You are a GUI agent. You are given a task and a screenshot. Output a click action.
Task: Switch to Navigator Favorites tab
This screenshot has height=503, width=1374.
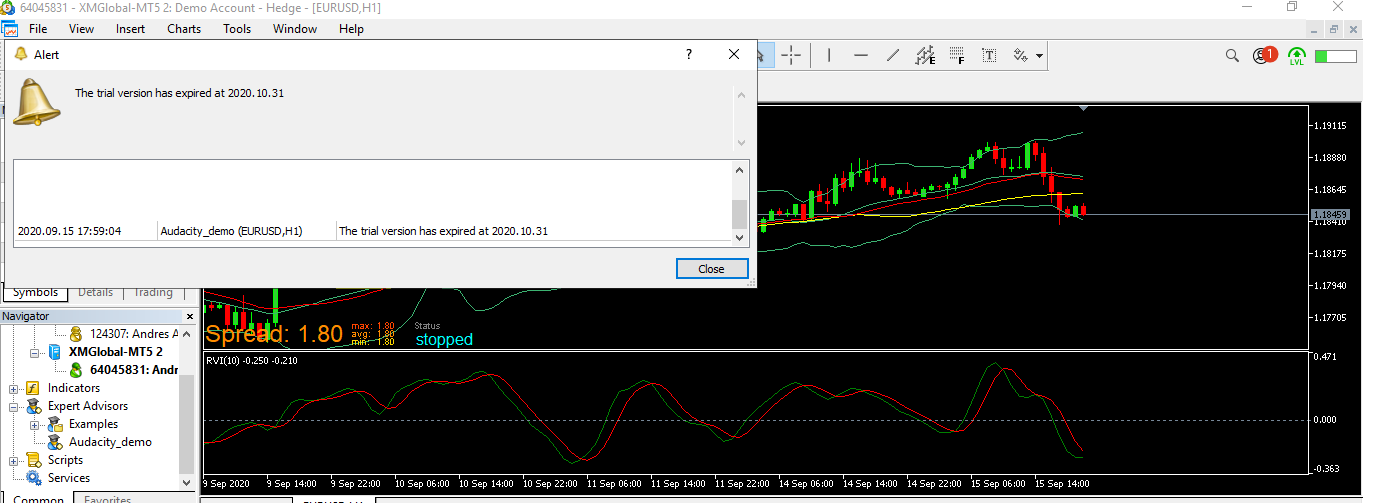[107, 497]
